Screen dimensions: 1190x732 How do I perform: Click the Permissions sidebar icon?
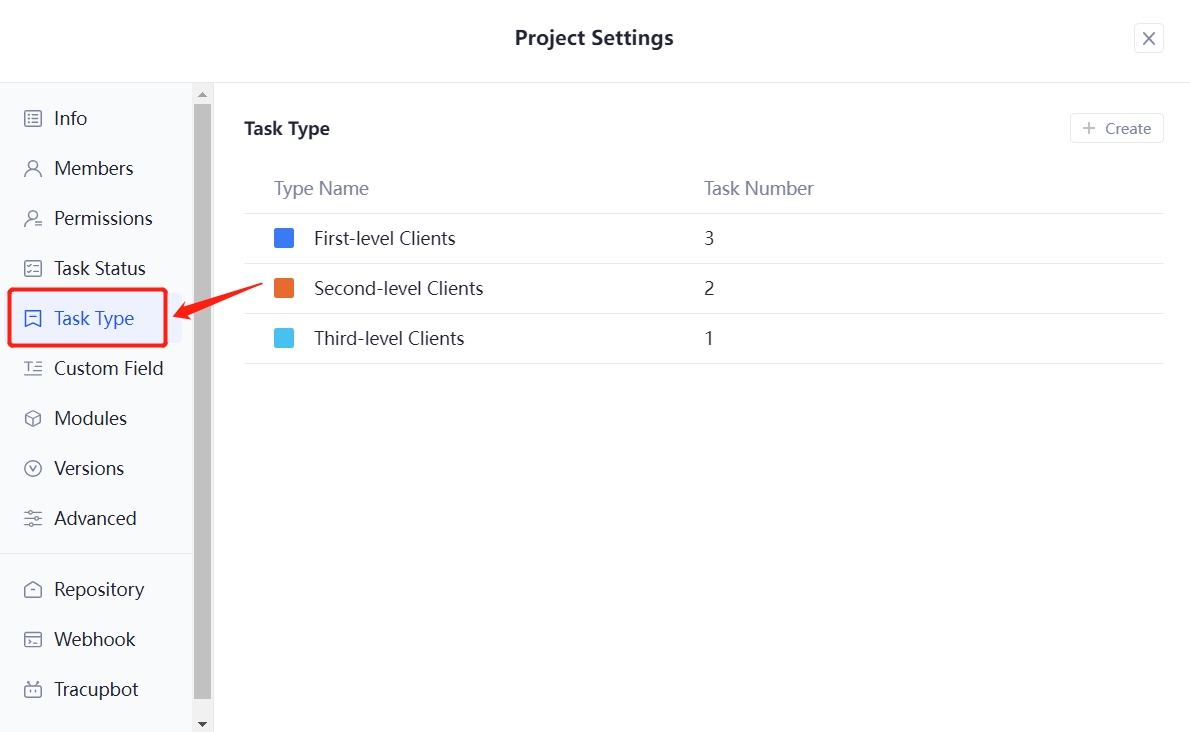[33, 218]
